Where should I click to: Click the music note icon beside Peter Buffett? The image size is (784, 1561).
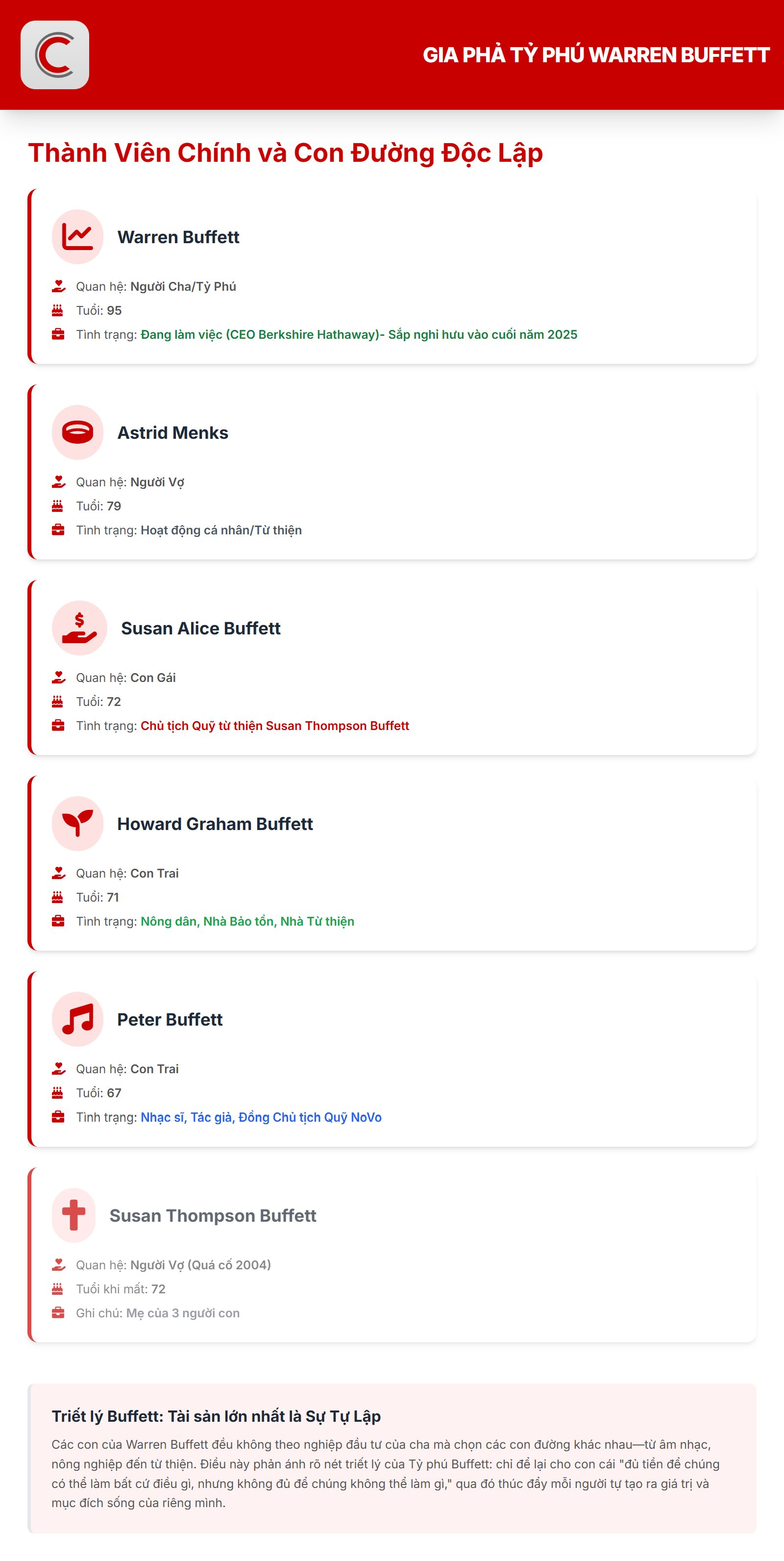(x=77, y=1019)
